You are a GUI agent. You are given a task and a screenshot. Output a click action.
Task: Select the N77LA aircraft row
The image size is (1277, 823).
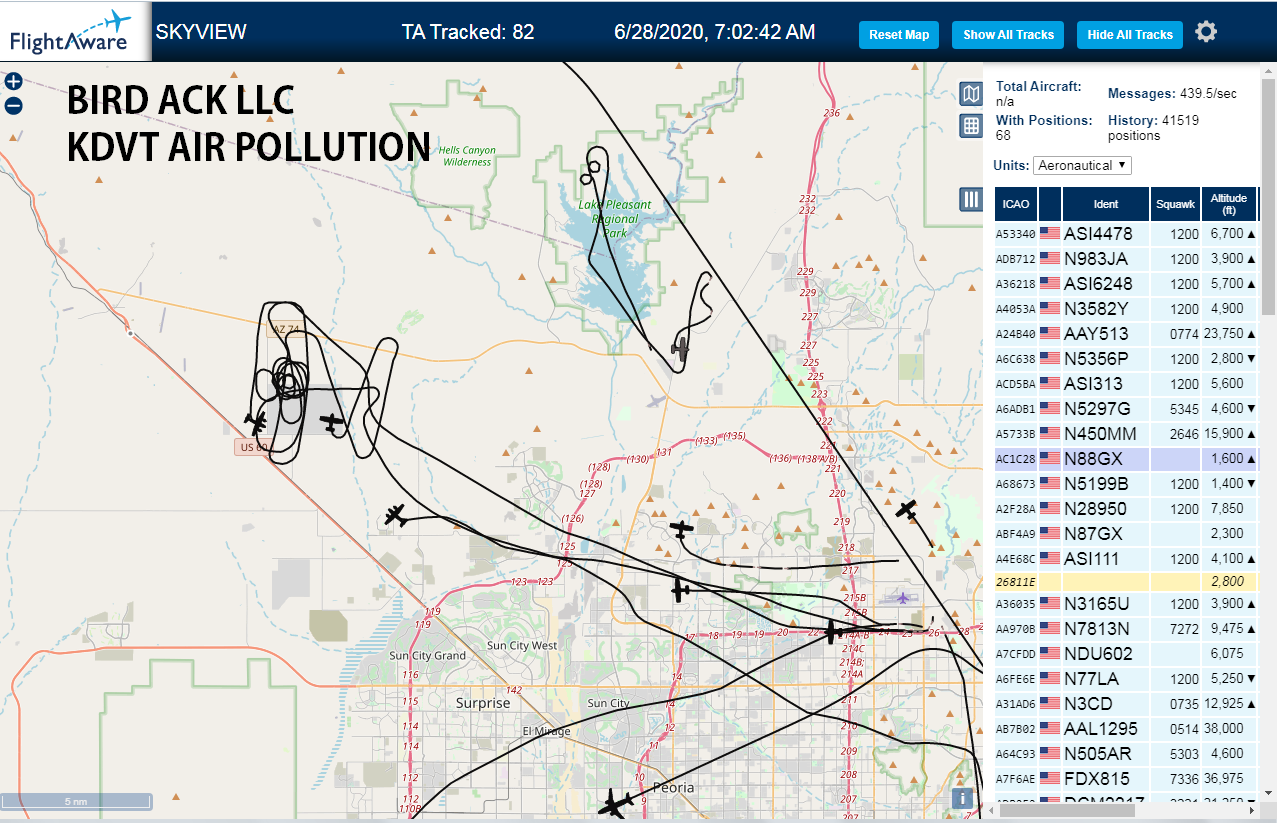[x=1127, y=679]
